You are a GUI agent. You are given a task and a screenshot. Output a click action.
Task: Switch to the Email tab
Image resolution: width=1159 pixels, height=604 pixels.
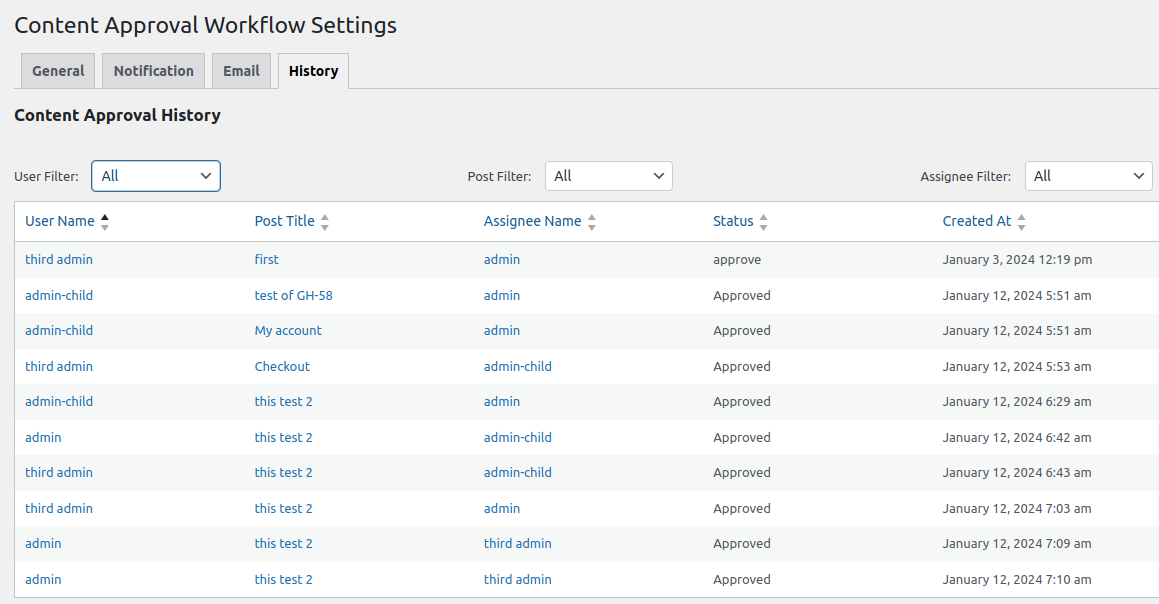click(241, 70)
